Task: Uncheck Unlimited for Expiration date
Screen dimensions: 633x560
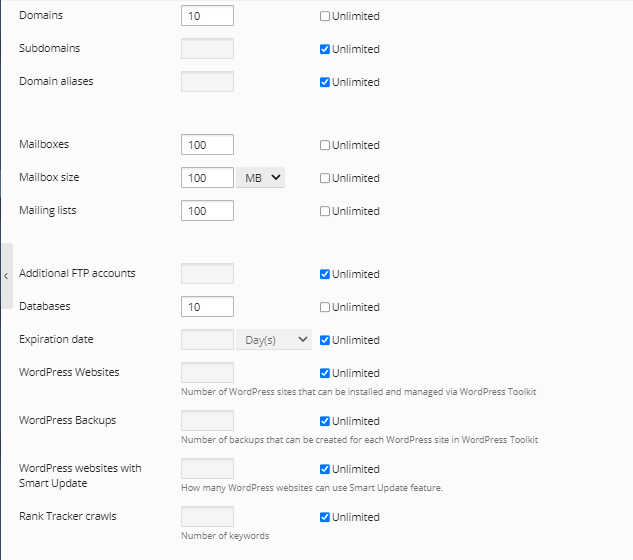Action: click(325, 340)
